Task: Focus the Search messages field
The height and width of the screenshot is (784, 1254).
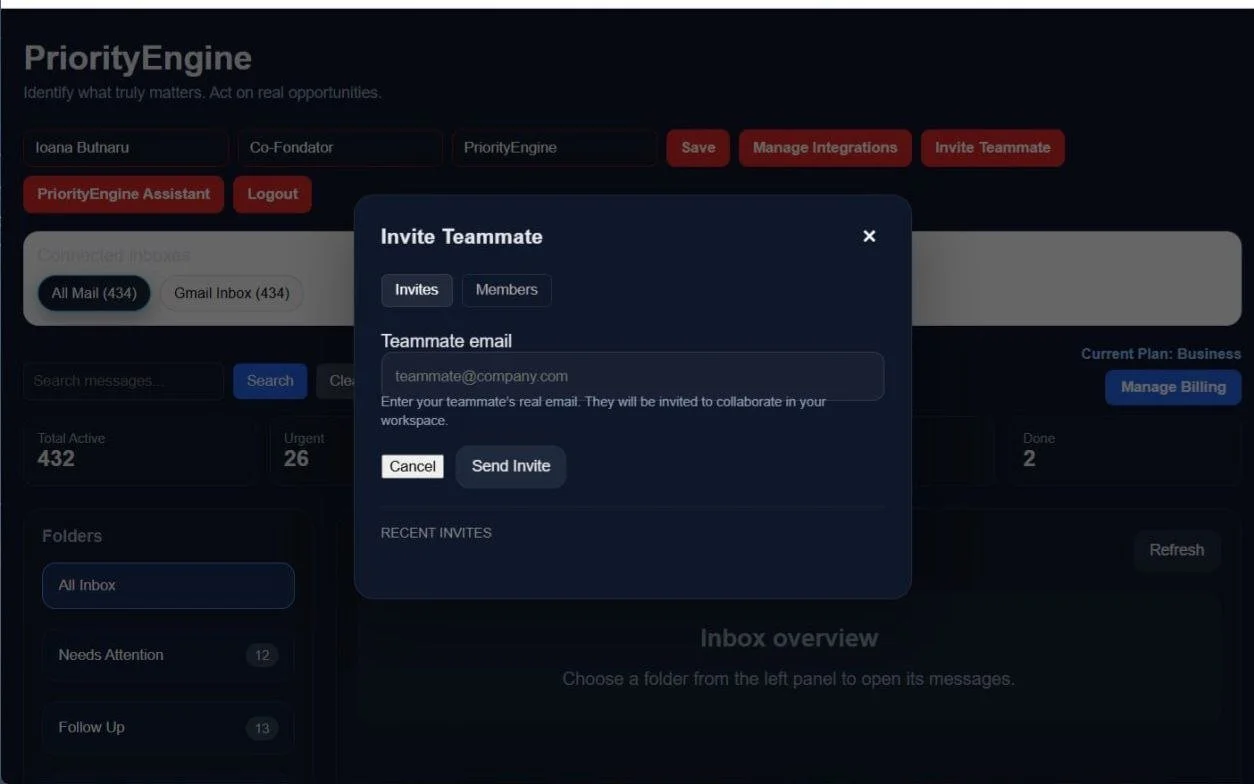Action: coord(124,381)
